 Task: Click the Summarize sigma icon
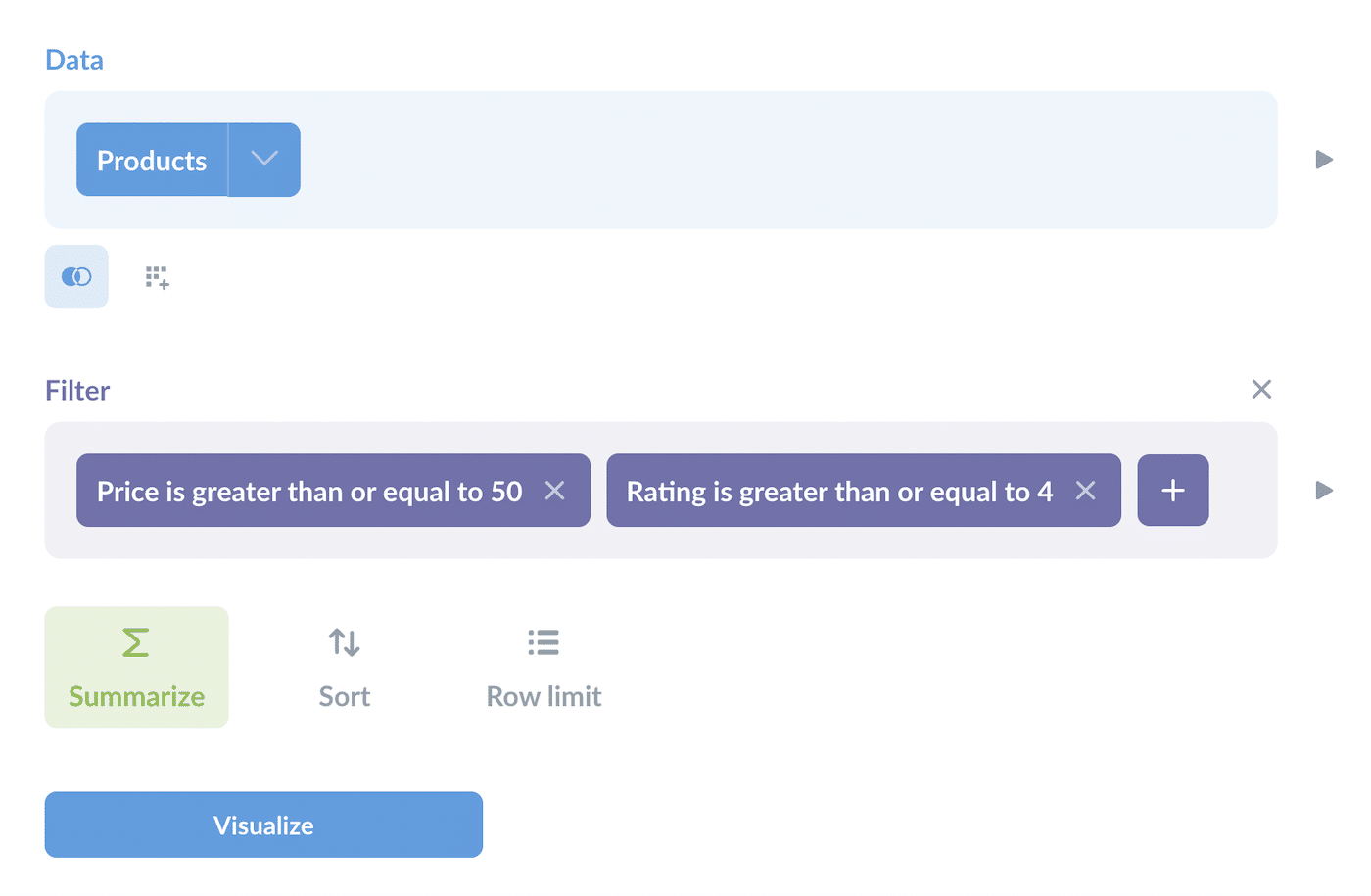135,641
